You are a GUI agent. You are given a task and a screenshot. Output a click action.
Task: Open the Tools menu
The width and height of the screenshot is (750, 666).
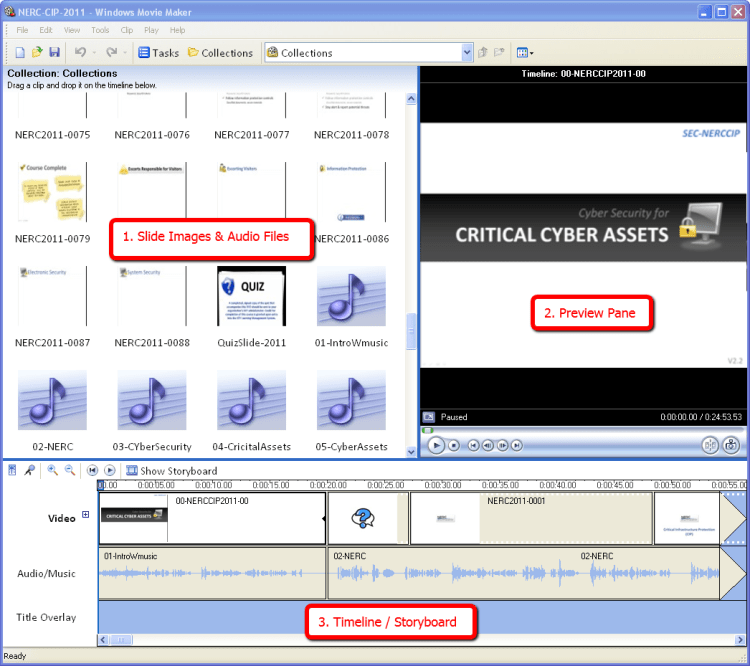pyautogui.click(x=100, y=30)
